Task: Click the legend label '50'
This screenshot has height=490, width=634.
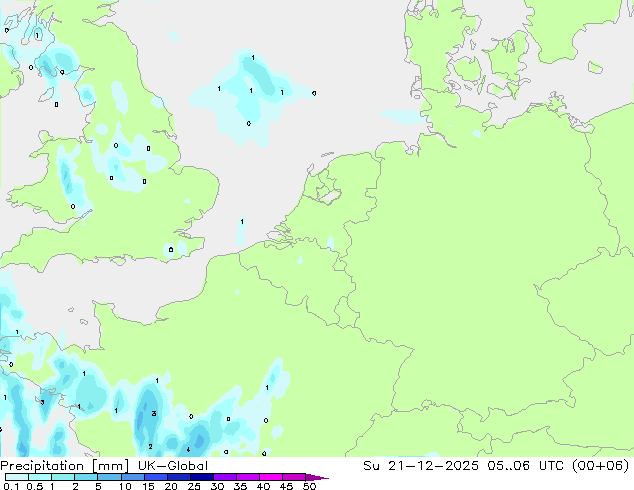Action: 310,486
